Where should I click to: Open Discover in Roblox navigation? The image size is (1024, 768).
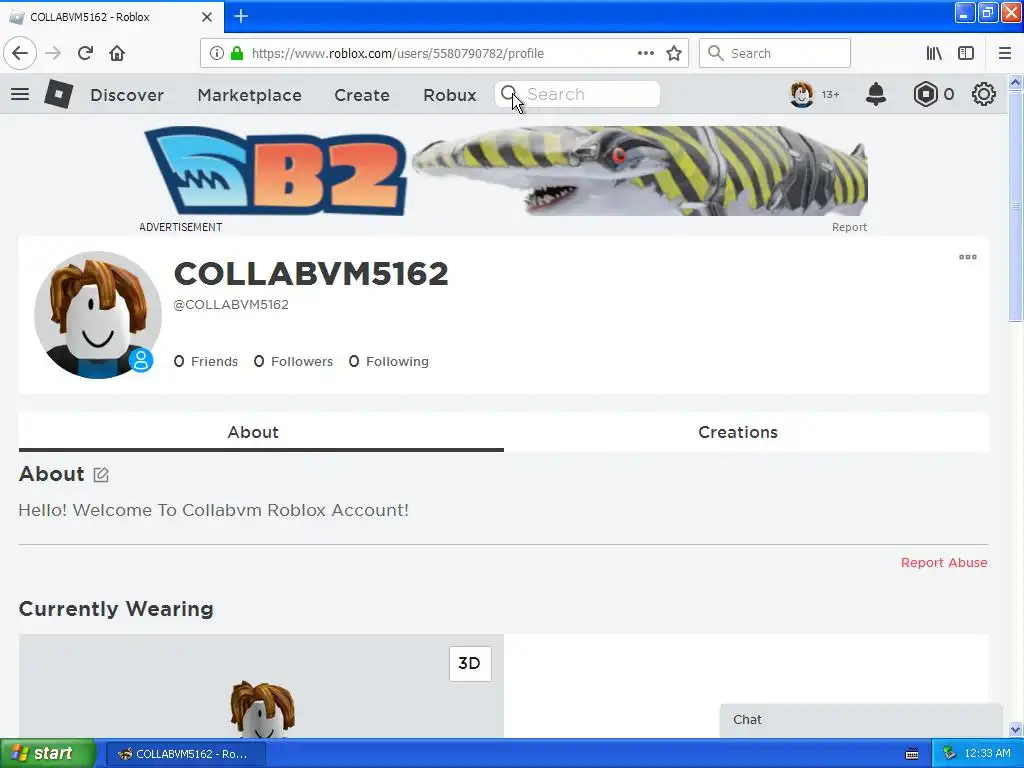pos(127,95)
